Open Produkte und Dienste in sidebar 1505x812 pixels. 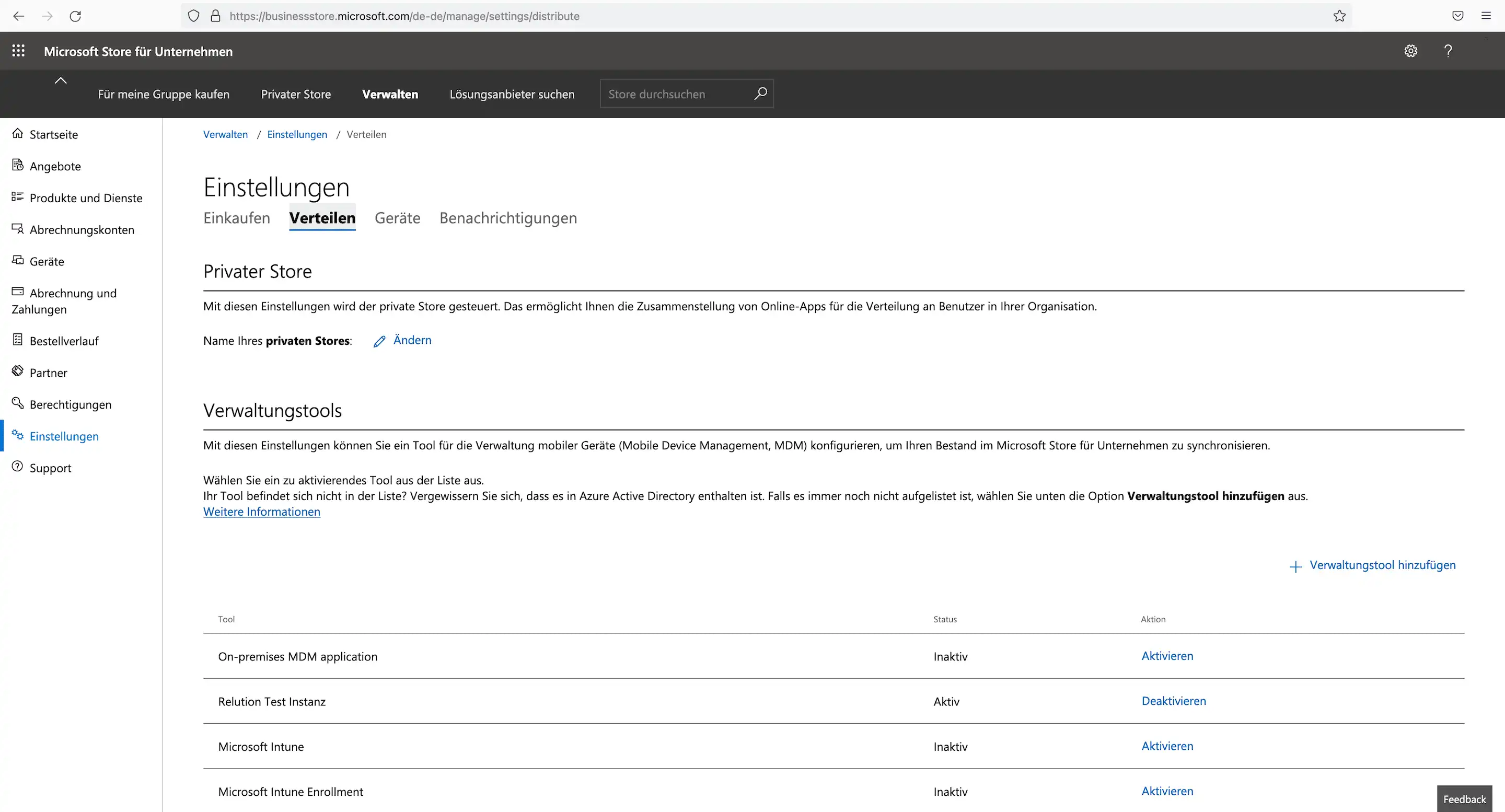pyautogui.click(x=86, y=198)
